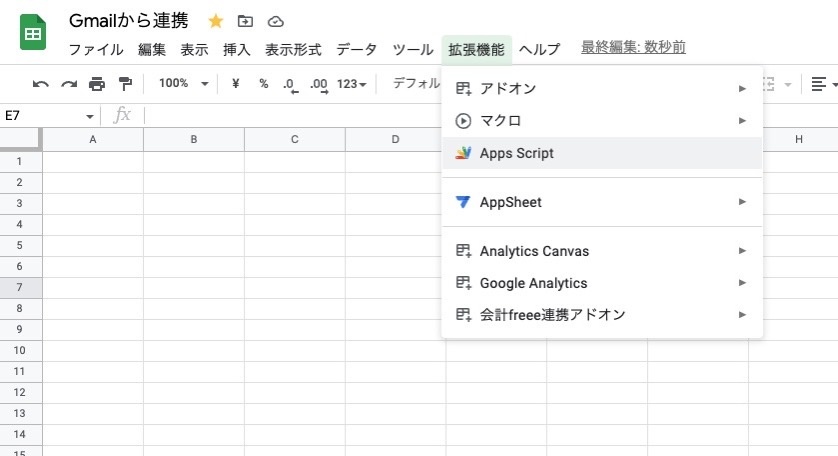Open the デフォルト font dropdown
The height and width of the screenshot is (456, 838).
[416, 83]
